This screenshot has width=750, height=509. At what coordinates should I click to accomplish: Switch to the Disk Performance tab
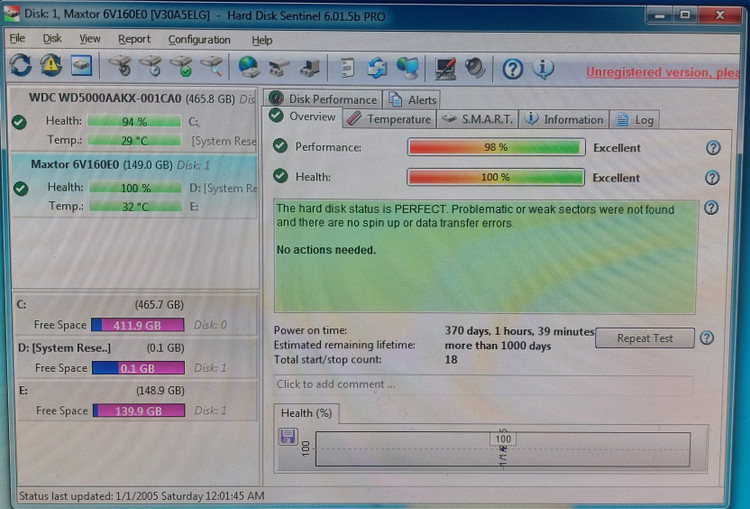click(323, 99)
